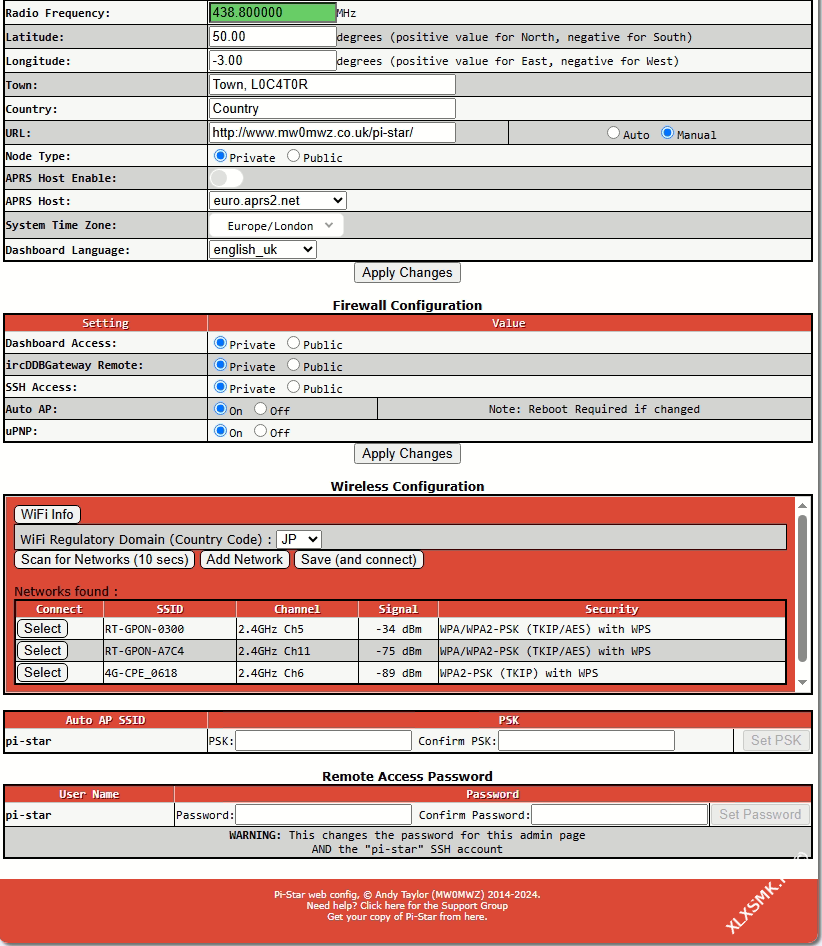Click the 'Note: Reboot Required if changed' text
This screenshot has height=946, width=822.
click(x=594, y=409)
